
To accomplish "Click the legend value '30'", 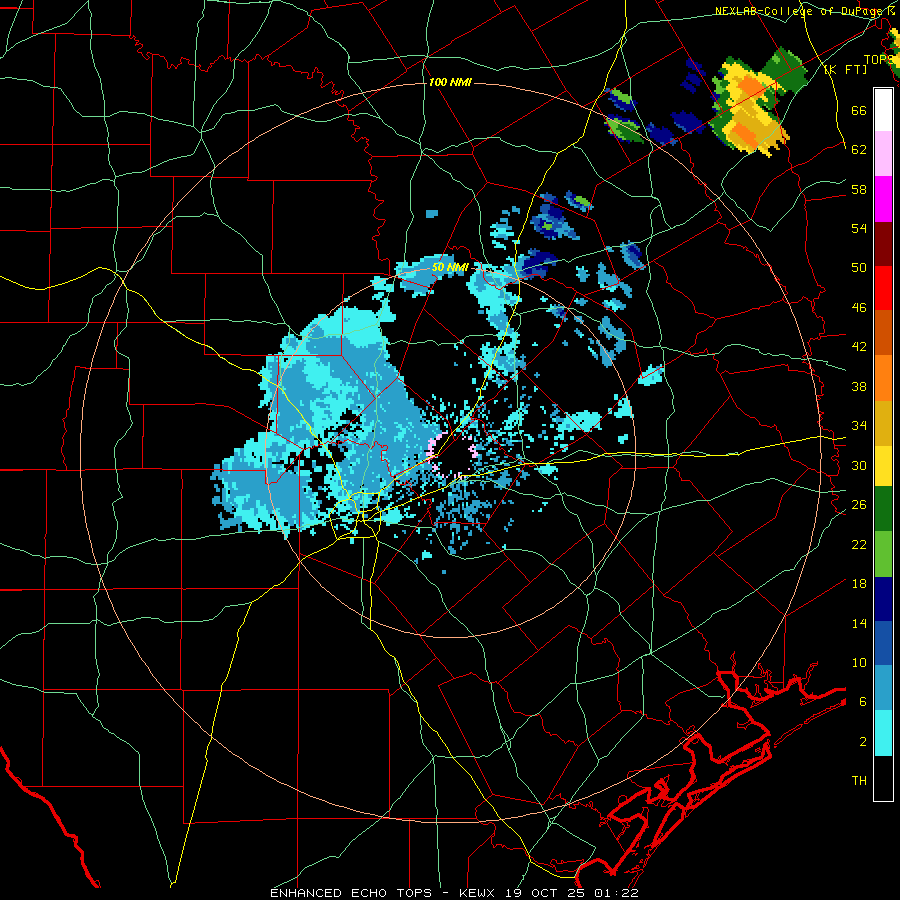I will point(859,465).
